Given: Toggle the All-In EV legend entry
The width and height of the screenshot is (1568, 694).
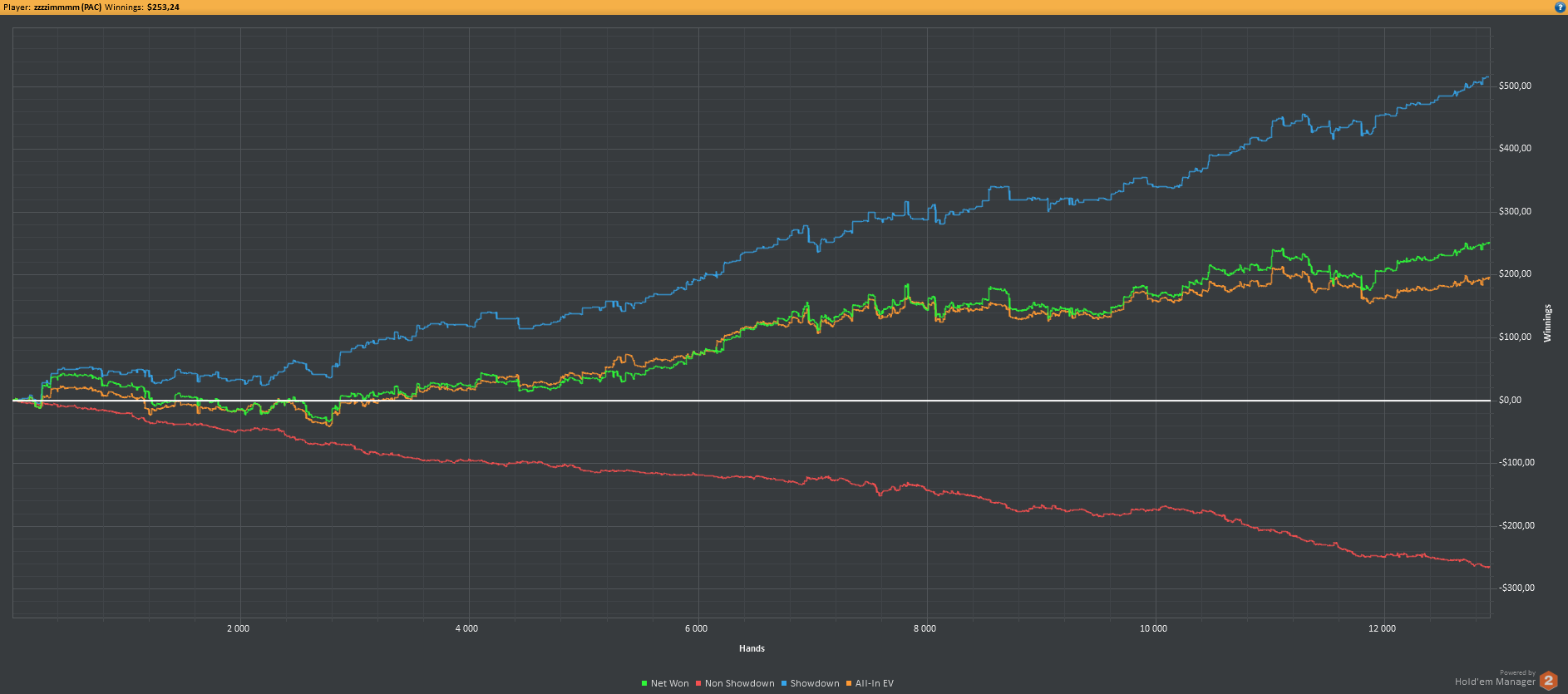Looking at the screenshot, I should click(x=870, y=683).
